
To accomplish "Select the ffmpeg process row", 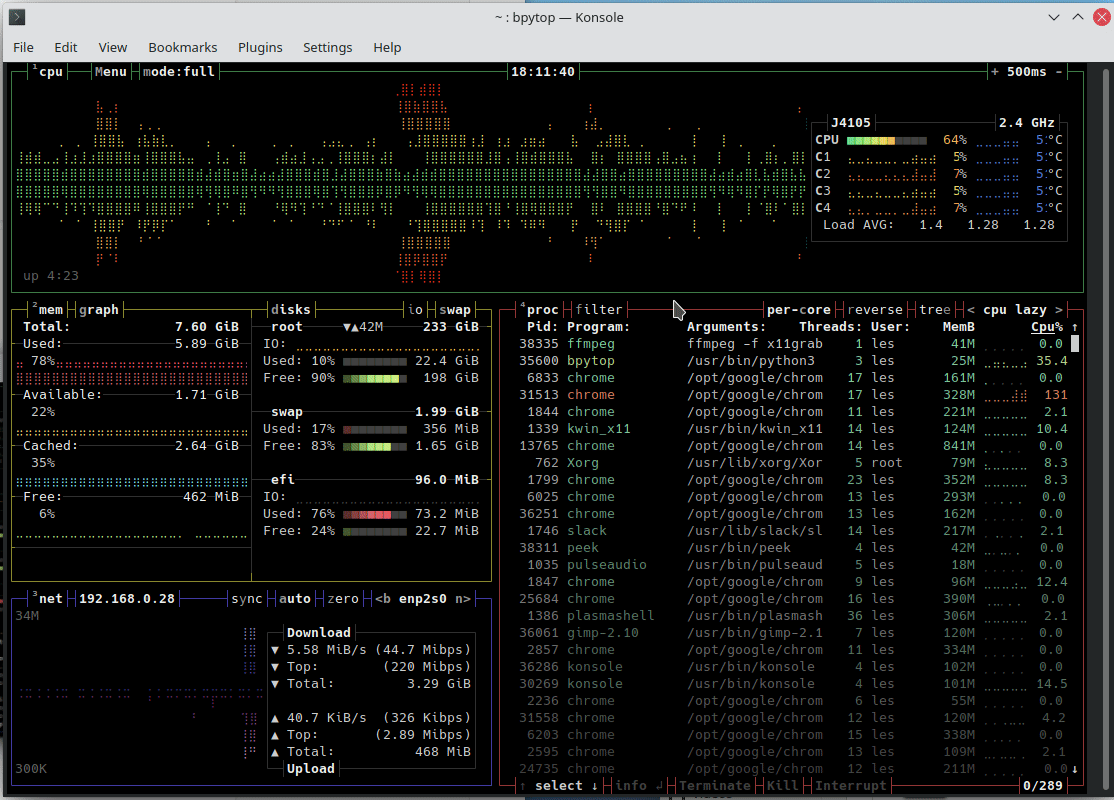I will tap(791, 344).
